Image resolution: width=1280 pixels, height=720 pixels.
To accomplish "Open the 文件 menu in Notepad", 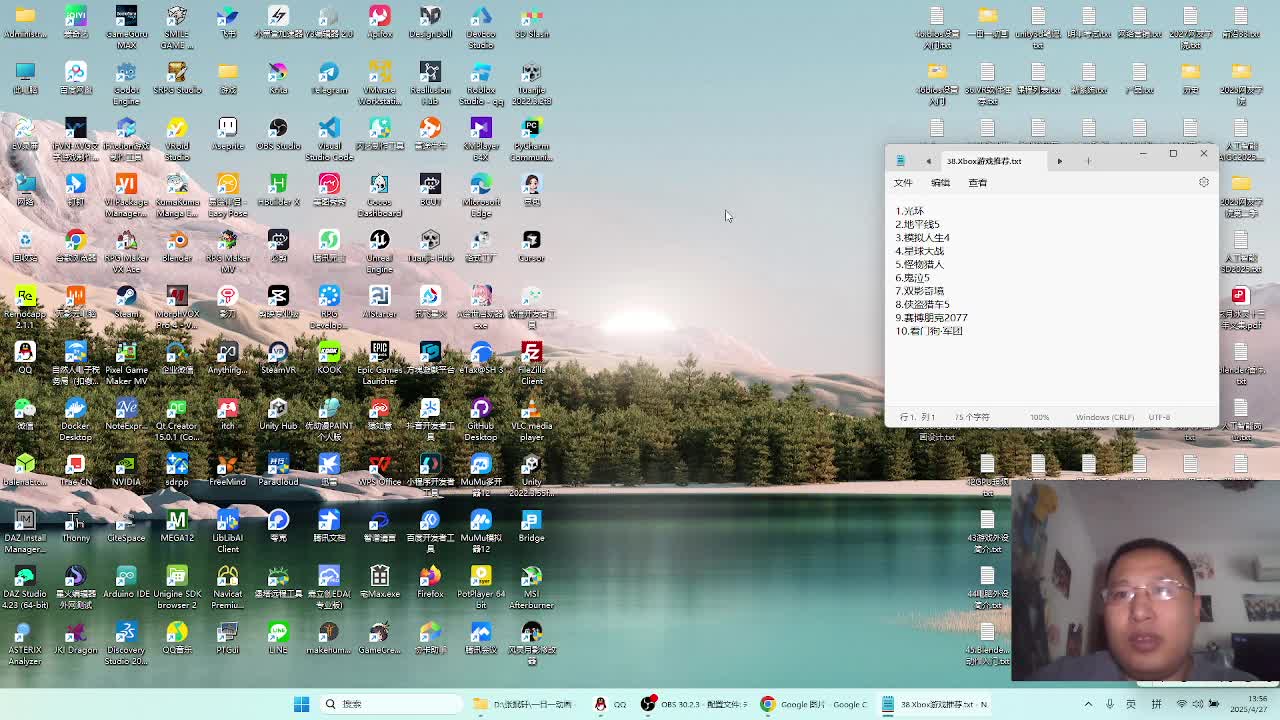I will (x=903, y=183).
